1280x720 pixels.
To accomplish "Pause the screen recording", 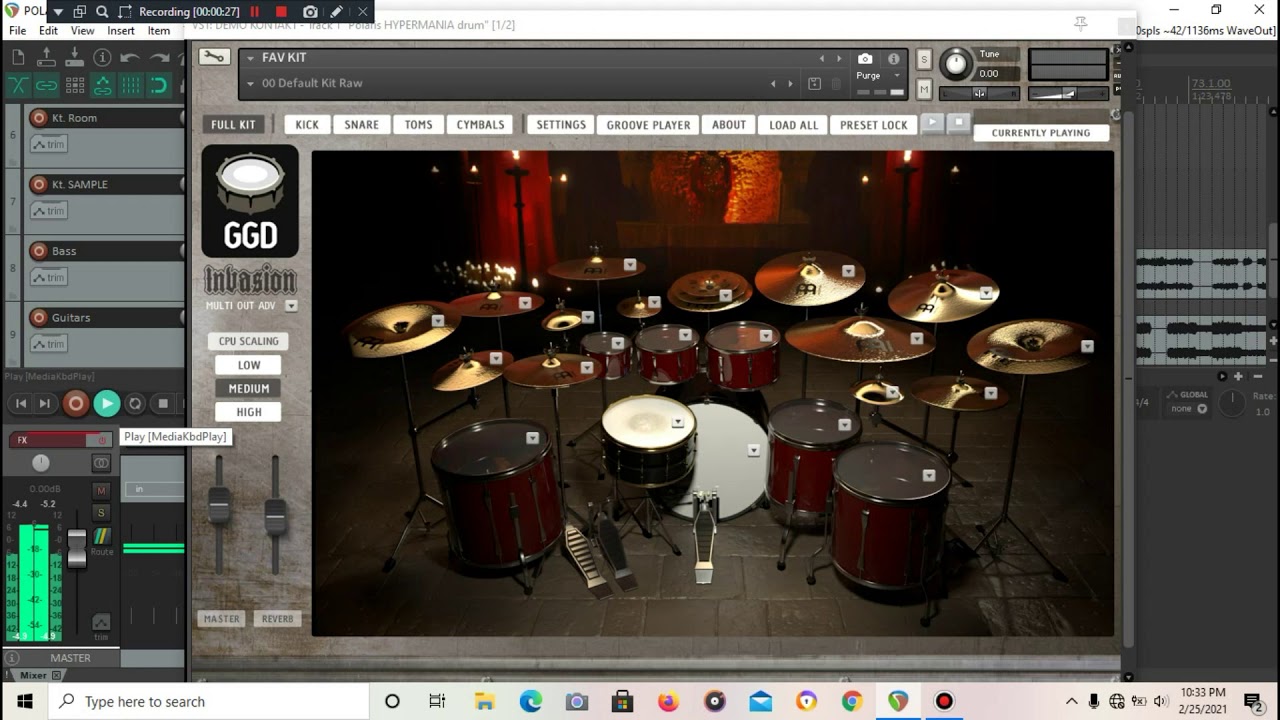I will click(254, 12).
